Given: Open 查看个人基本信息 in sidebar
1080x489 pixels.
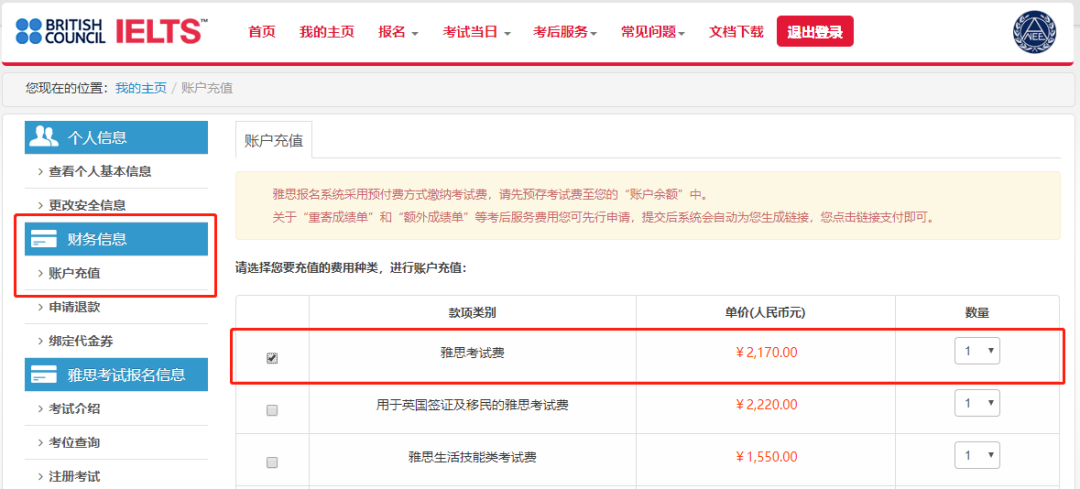Looking at the screenshot, I should 100,171.
